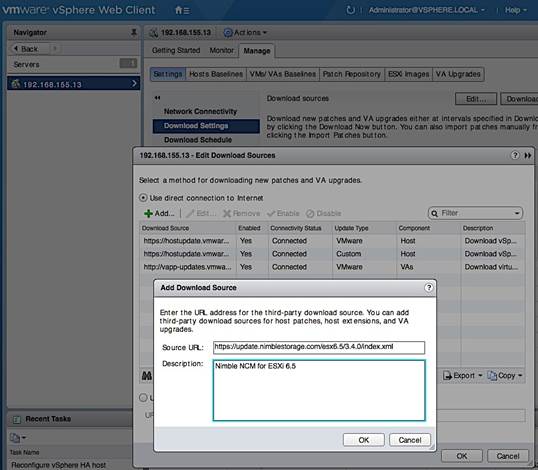Screen dimensions: 538x470
Task: Open the Export dropdown
Action: (x=463, y=376)
